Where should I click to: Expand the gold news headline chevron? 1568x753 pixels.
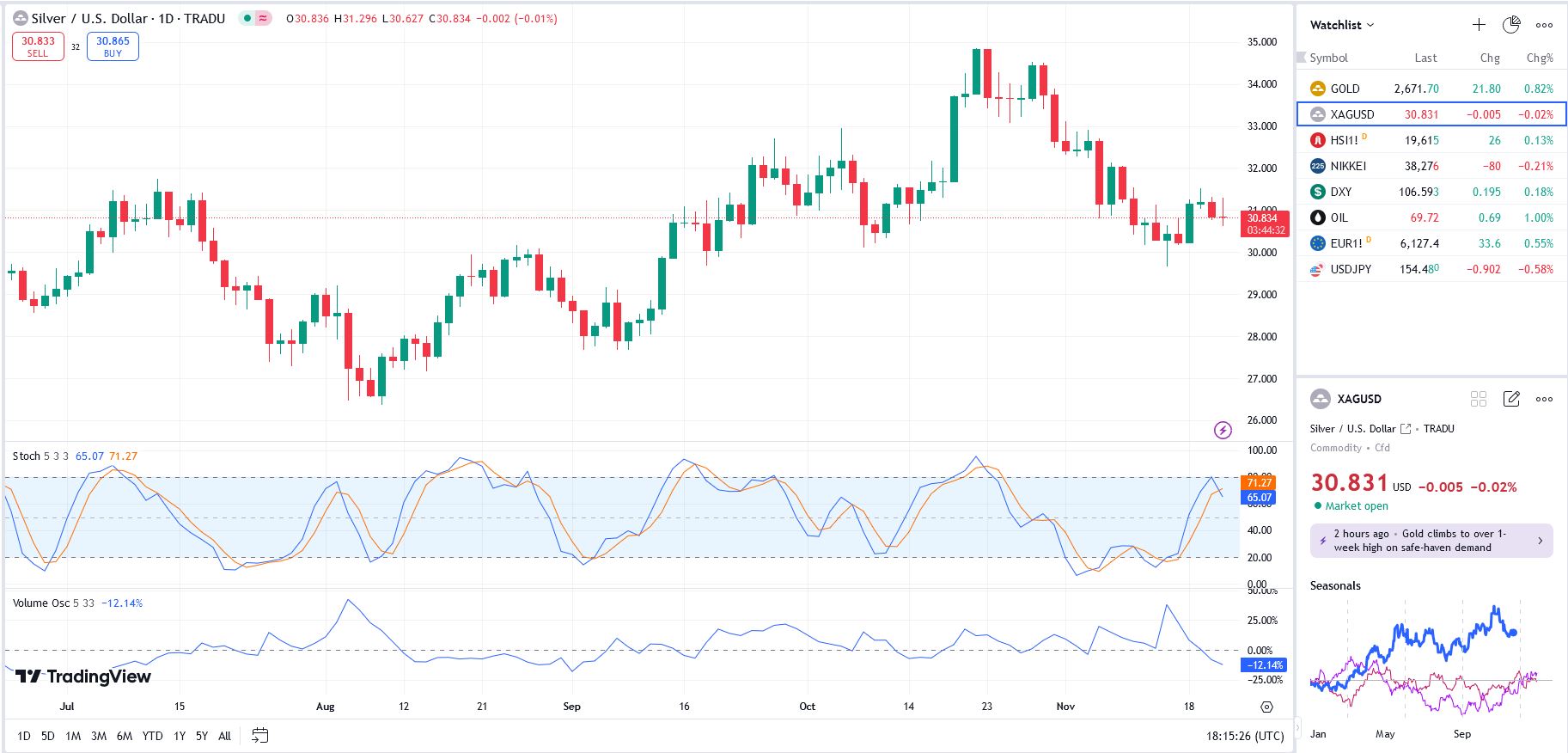point(1540,541)
